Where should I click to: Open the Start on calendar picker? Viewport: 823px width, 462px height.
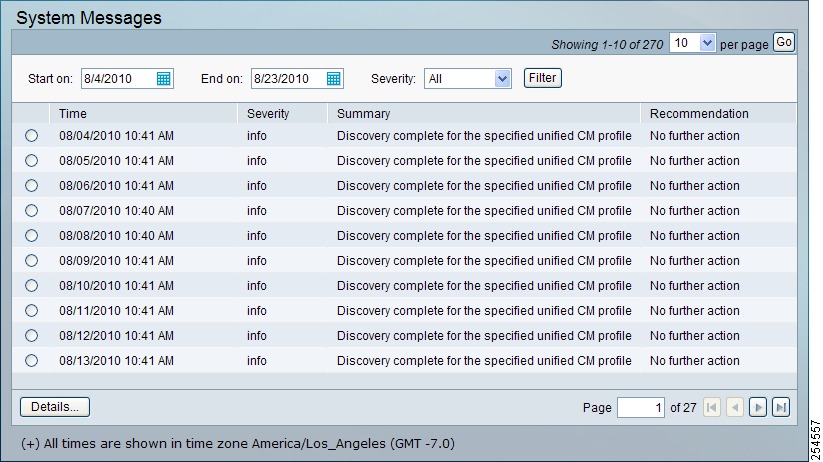164,79
